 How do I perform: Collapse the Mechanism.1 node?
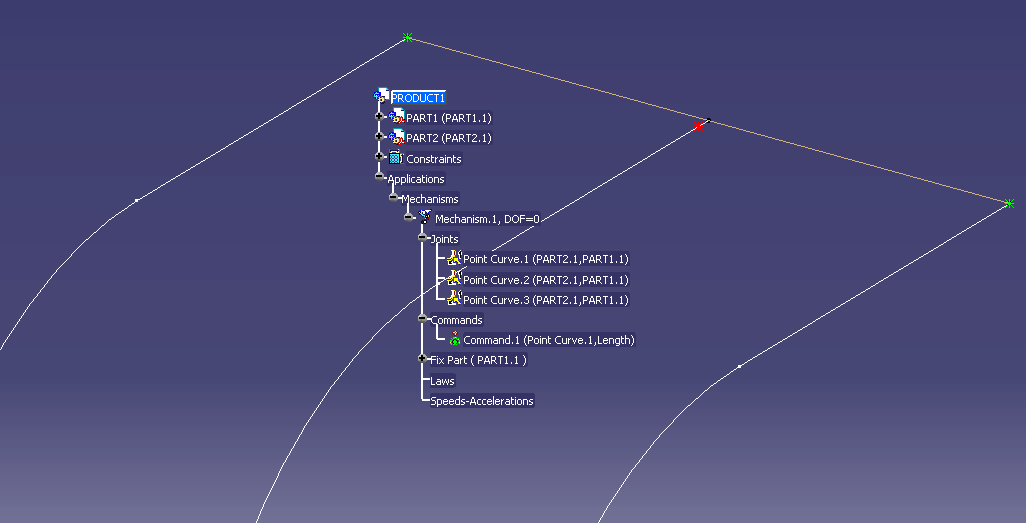tap(408, 217)
